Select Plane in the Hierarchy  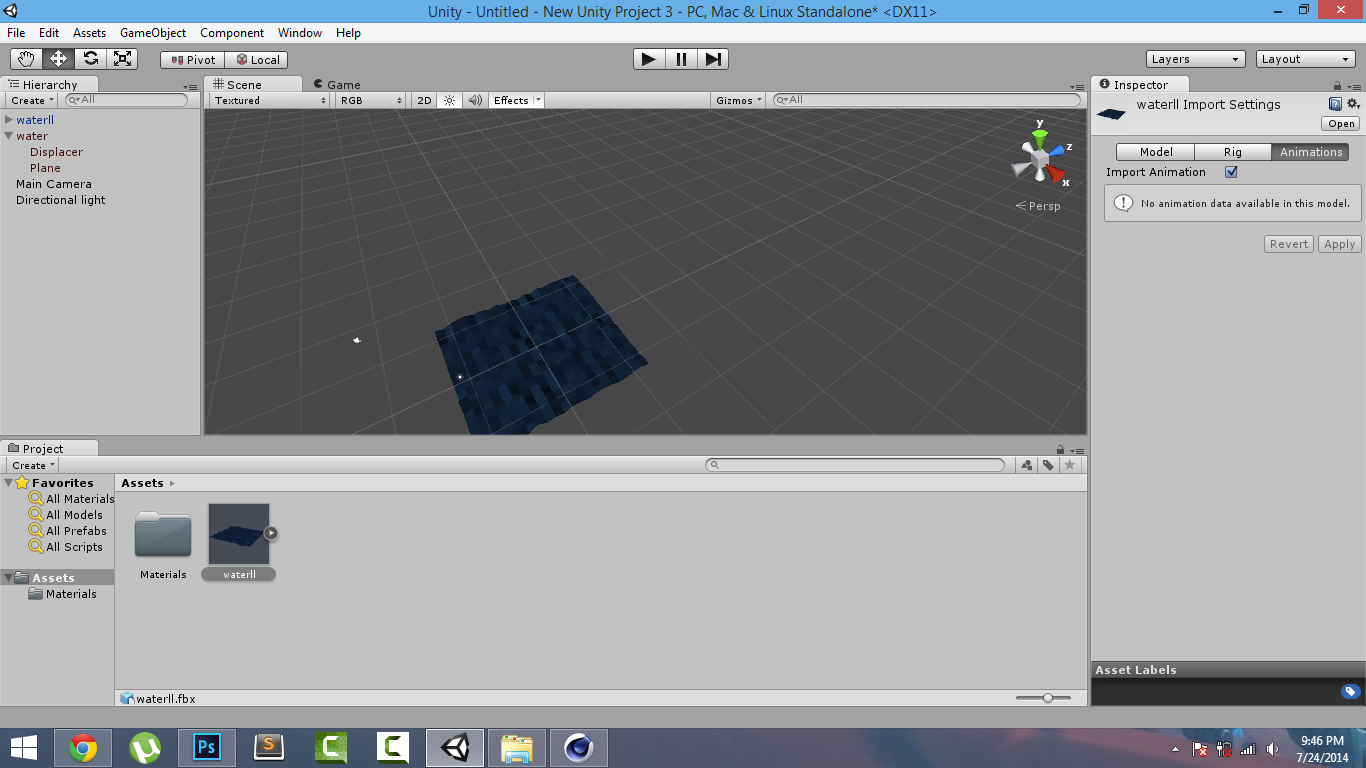45,168
